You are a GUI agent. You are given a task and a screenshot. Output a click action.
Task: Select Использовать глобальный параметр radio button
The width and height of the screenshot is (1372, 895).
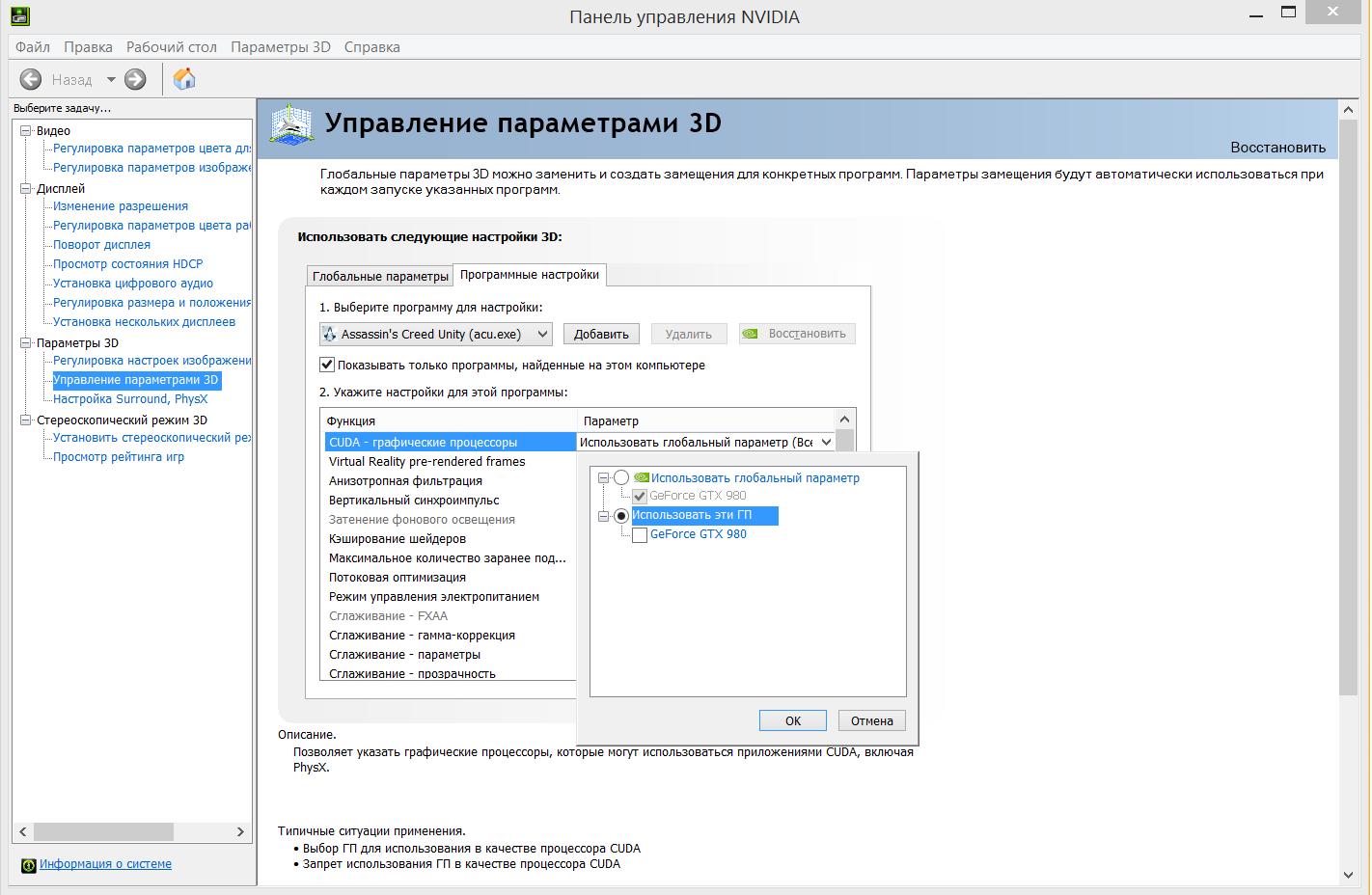pos(621,477)
